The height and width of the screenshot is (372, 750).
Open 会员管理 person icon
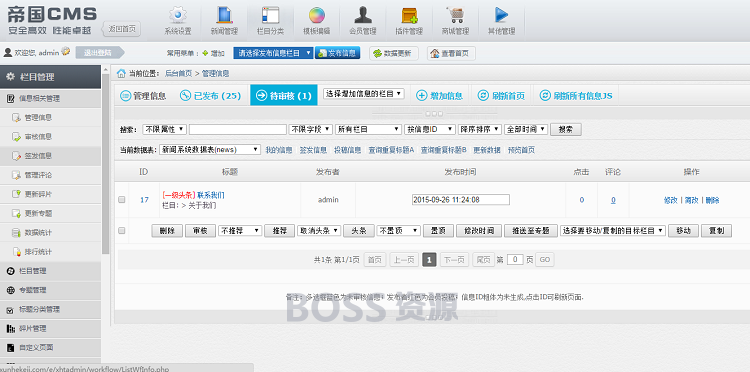[x=363, y=15]
